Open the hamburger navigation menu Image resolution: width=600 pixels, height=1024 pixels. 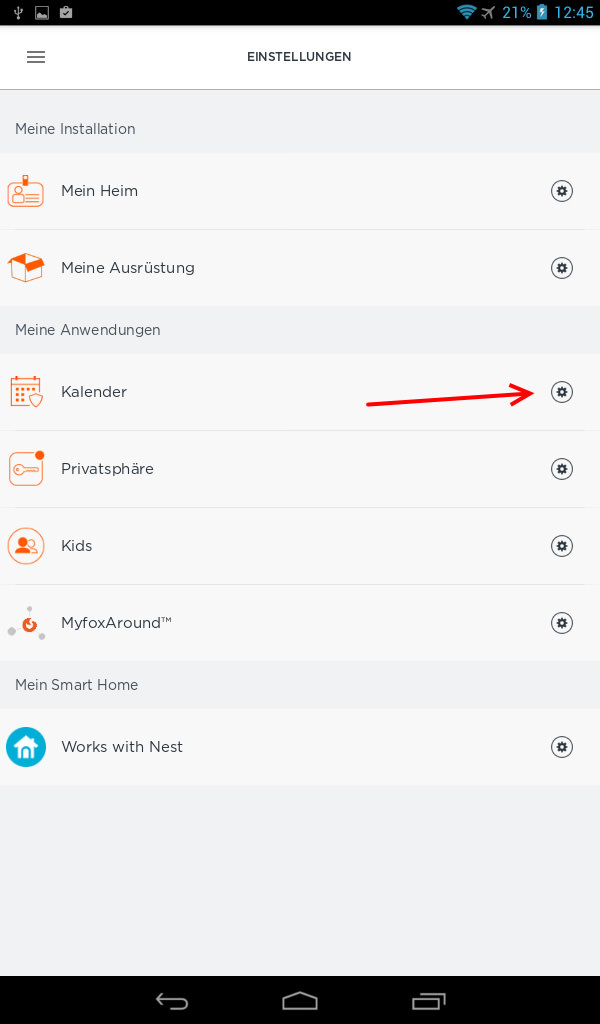(x=36, y=57)
